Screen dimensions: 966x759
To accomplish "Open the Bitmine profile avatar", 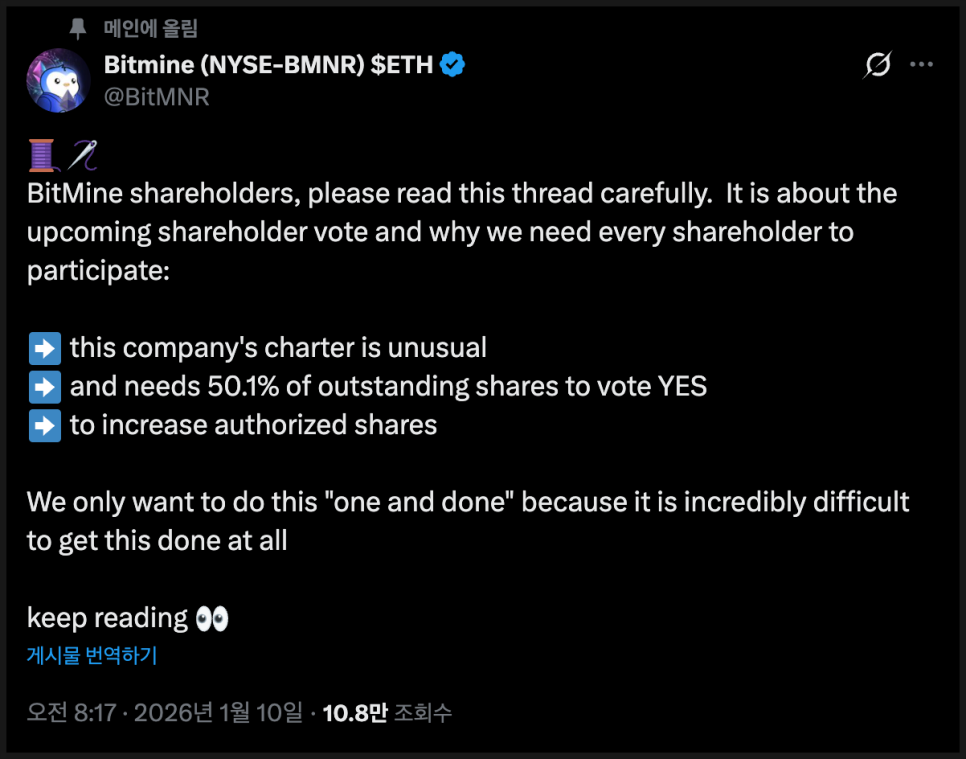I will pos(58,80).
